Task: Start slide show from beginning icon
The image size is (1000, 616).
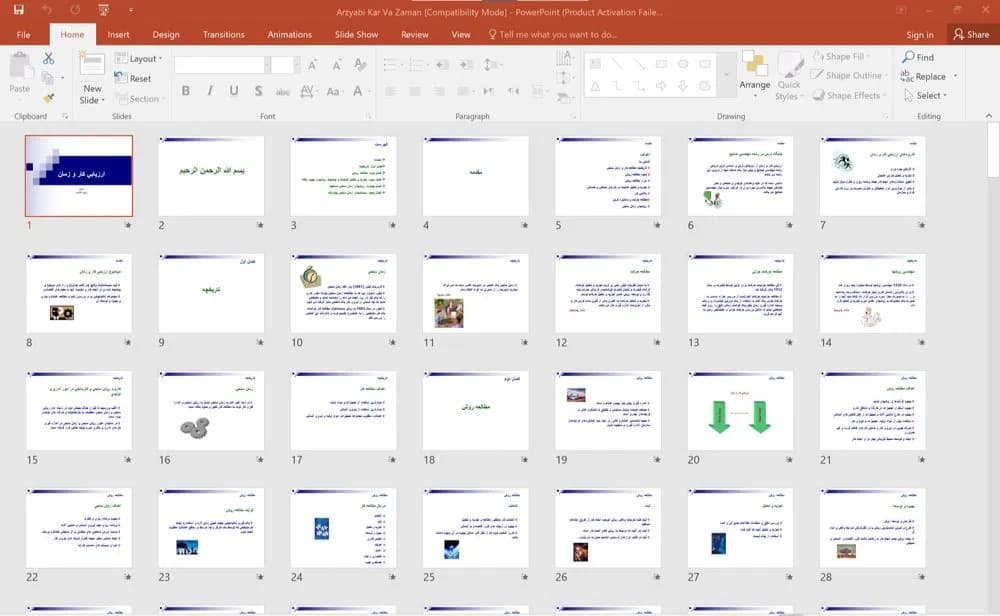Action: 103,10
